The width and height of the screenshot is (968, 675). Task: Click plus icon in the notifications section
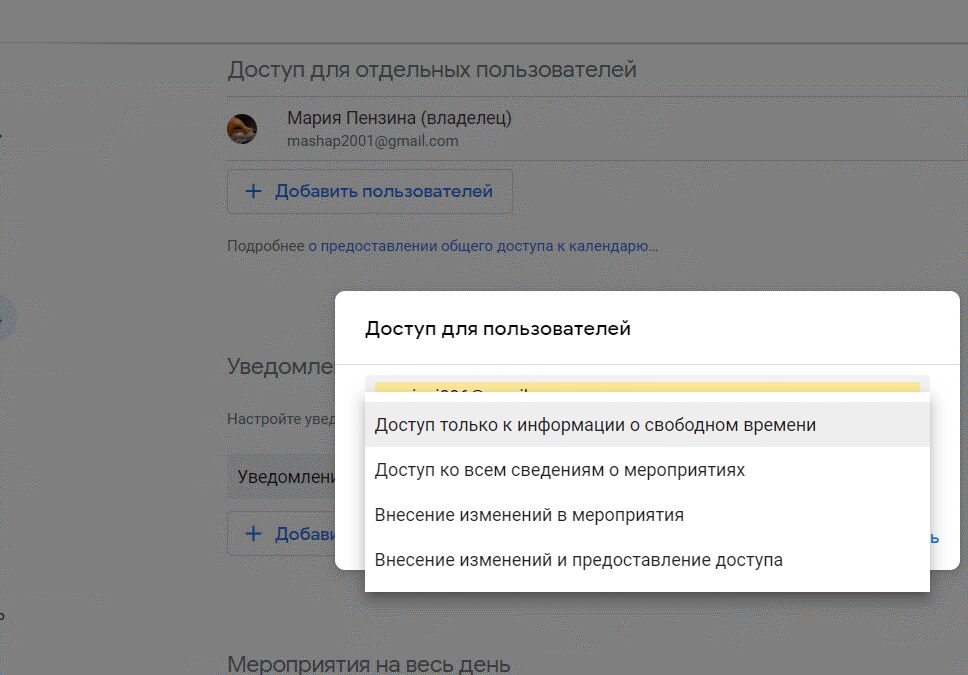(253, 534)
